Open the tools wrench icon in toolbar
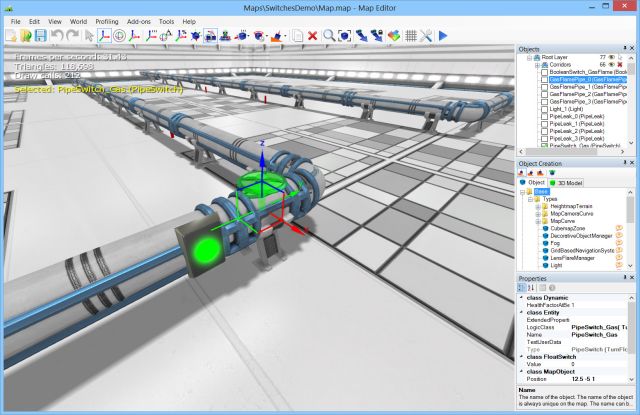This screenshot has width=640, height=415. click(x=425, y=36)
